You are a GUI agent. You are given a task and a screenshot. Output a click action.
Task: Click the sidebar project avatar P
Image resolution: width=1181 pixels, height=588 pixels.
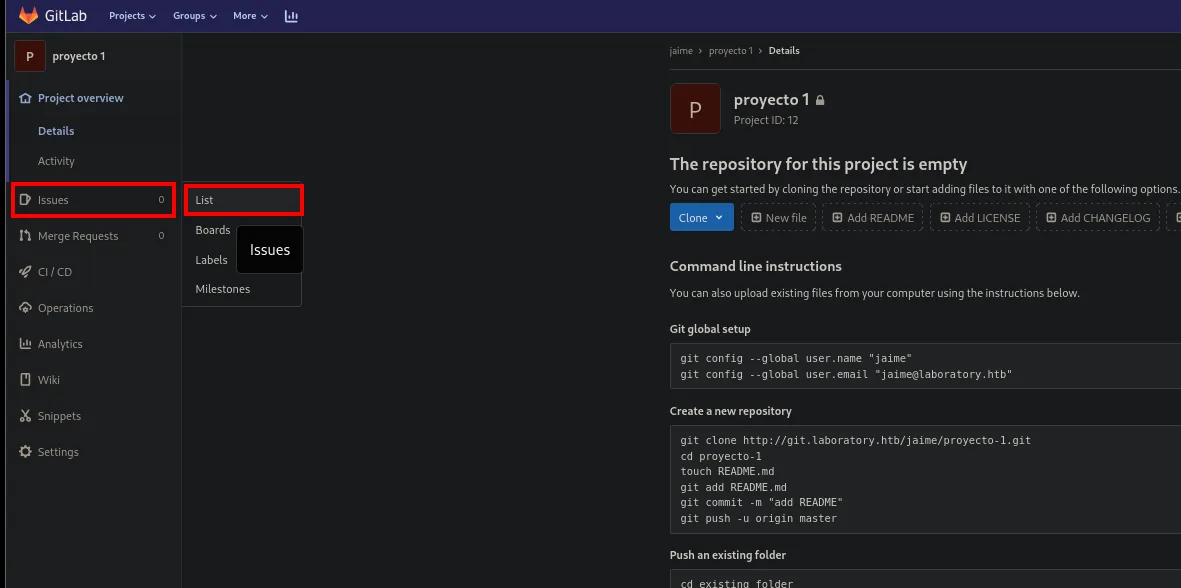pos(30,56)
